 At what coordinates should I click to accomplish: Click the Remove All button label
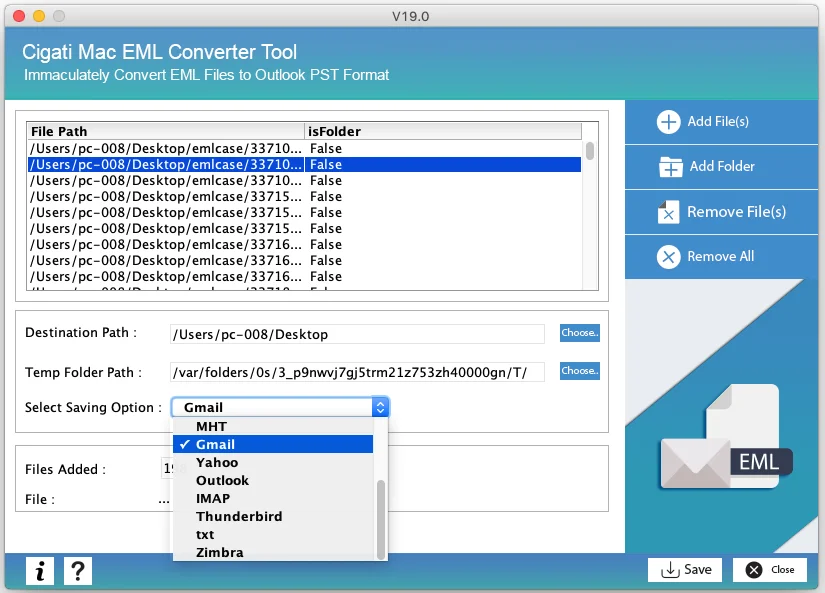(720, 256)
